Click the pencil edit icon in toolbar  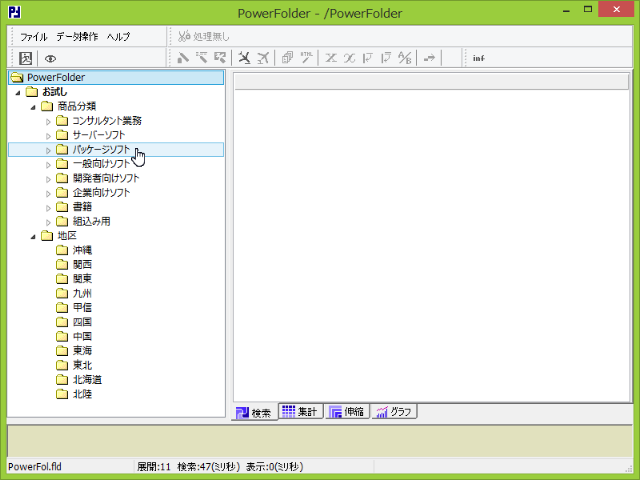182,58
